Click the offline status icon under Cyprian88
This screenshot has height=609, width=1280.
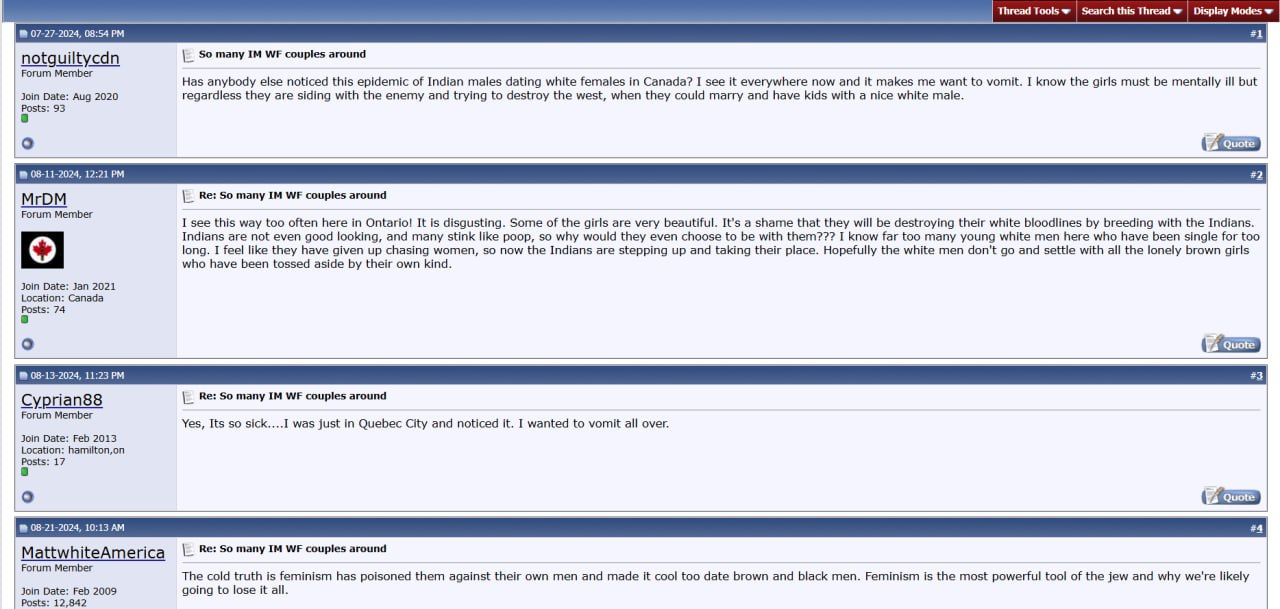point(28,496)
